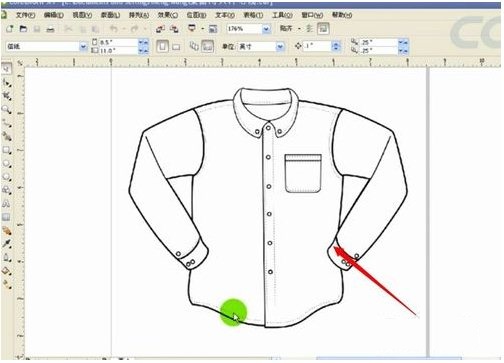
Task: Expand the 176% zoom level dropdown
Action: coord(266,29)
